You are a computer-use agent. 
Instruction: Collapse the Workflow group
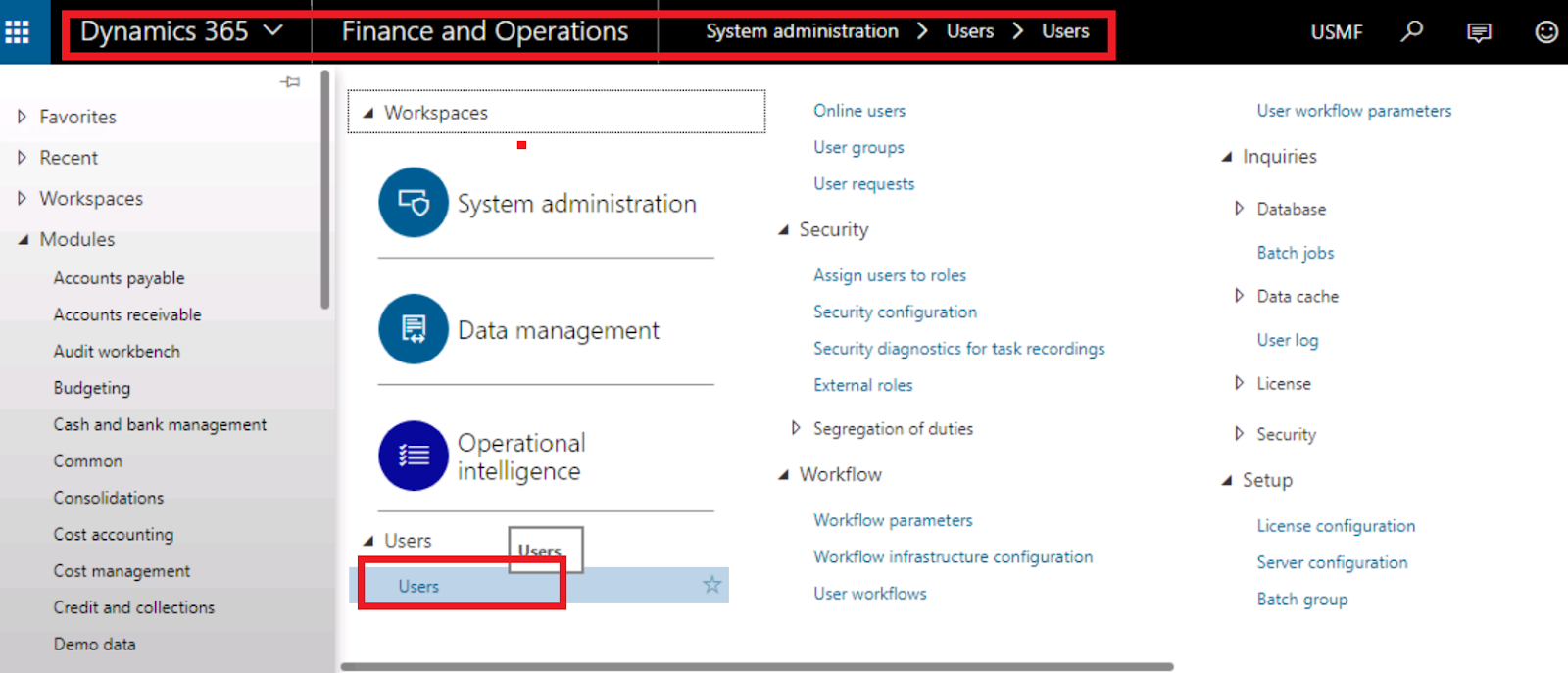coord(783,475)
